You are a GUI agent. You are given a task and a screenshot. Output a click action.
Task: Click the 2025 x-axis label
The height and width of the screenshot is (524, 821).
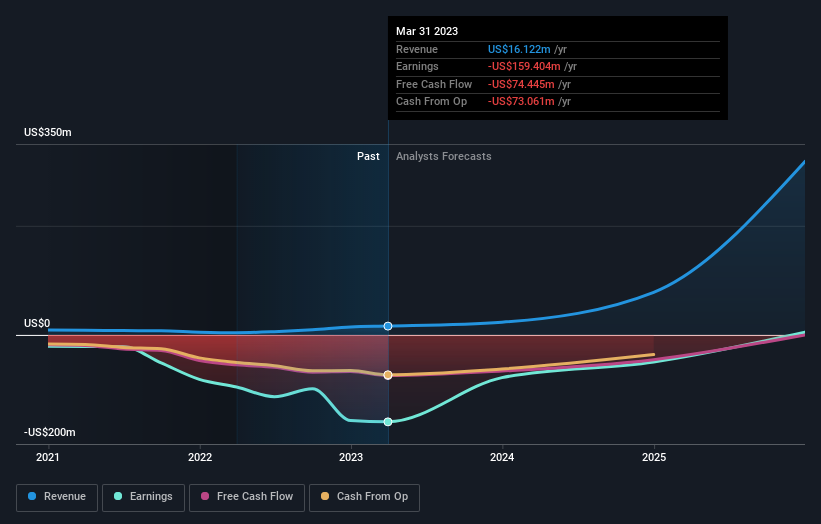(654, 457)
